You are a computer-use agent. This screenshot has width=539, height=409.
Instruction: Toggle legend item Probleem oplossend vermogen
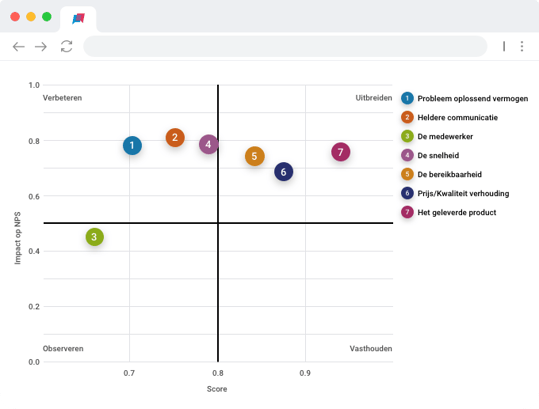click(465, 98)
